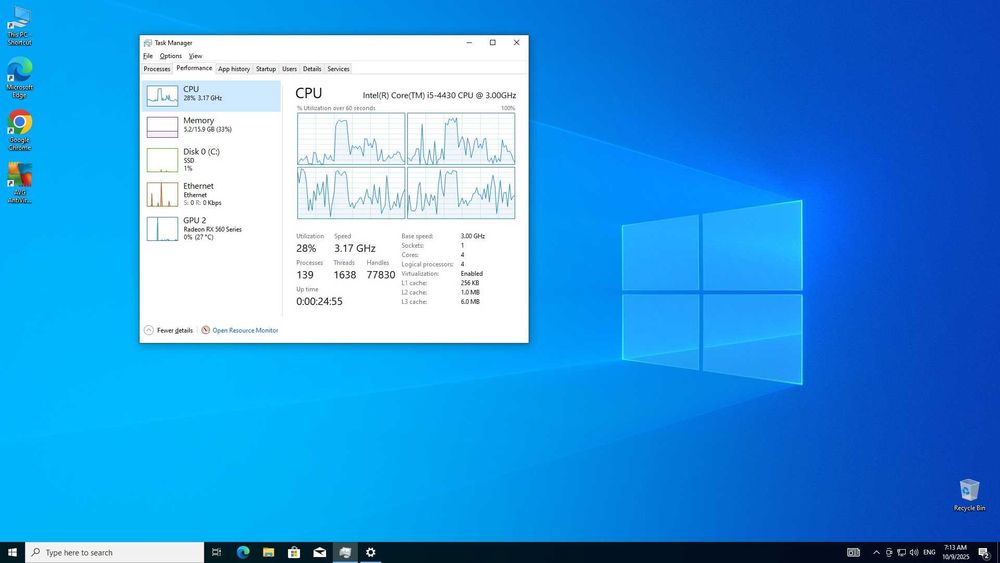Click the third CPU core graph, bottom left
This screenshot has height=563, width=1000.
pos(351,193)
